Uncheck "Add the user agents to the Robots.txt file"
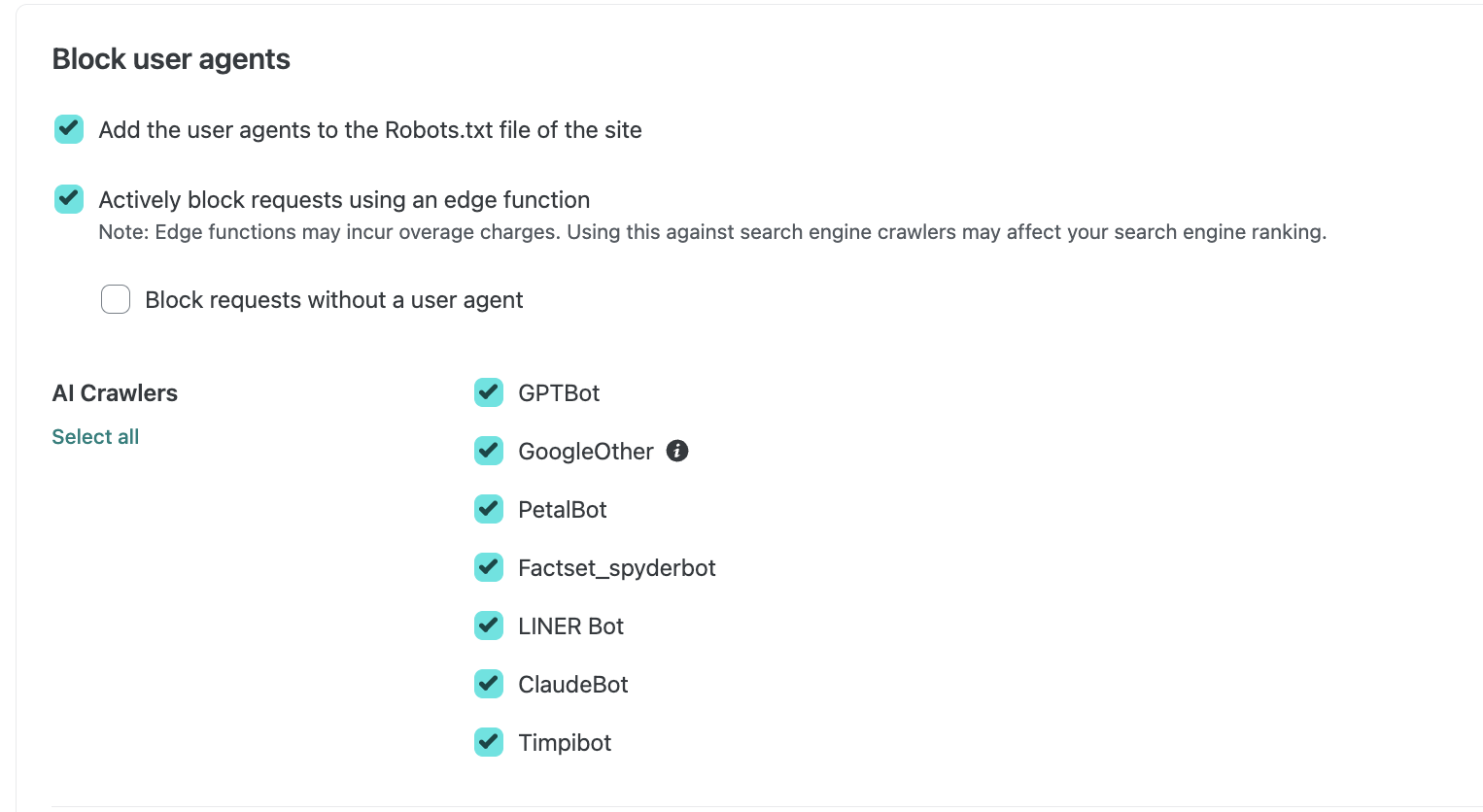1483x812 pixels. [x=68, y=128]
